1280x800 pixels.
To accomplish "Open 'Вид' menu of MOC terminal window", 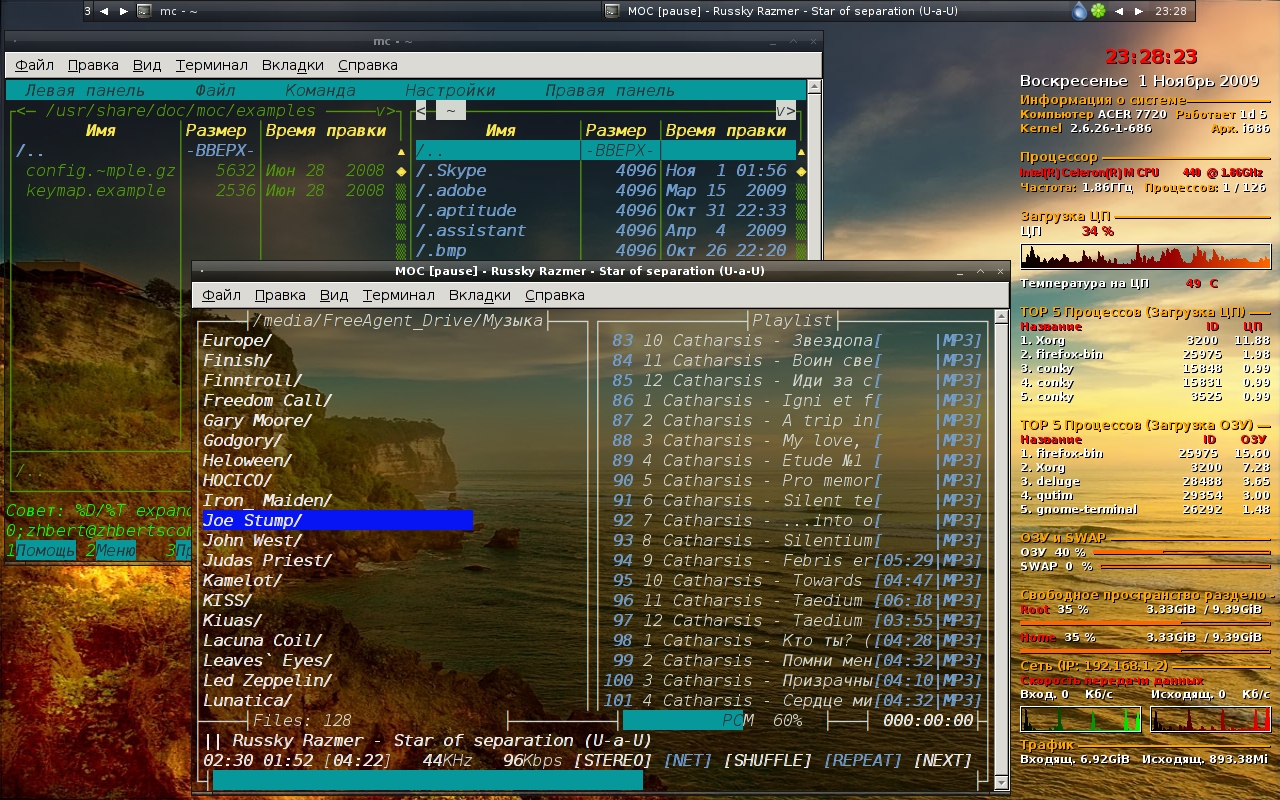I will pos(334,295).
